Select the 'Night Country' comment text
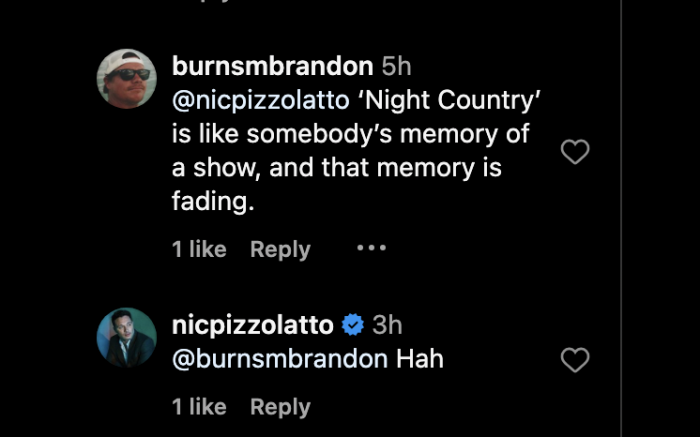This screenshot has width=700, height=437. pos(356,150)
